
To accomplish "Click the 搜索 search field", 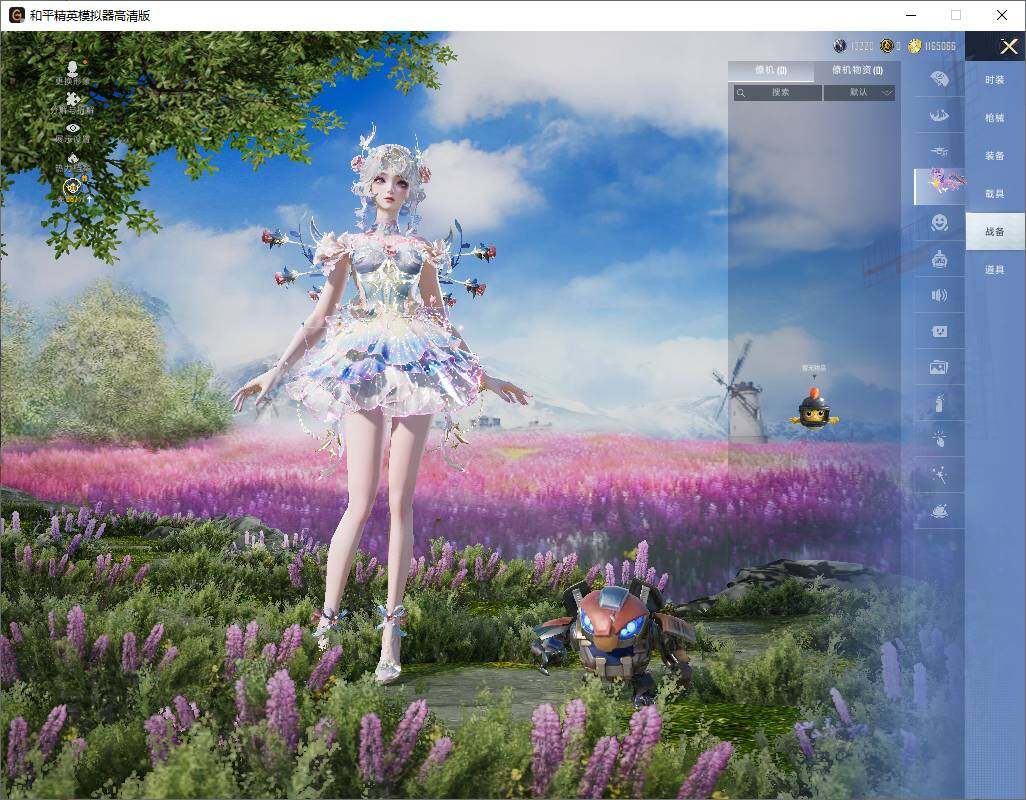I will 777,93.
